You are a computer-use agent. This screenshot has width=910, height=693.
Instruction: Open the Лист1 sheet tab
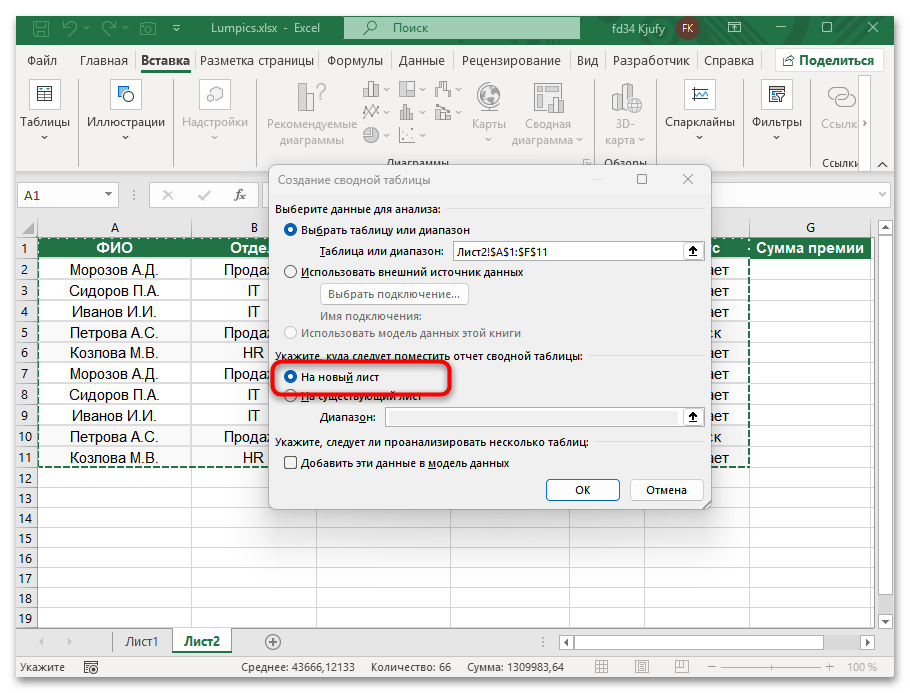(x=141, y=641)
